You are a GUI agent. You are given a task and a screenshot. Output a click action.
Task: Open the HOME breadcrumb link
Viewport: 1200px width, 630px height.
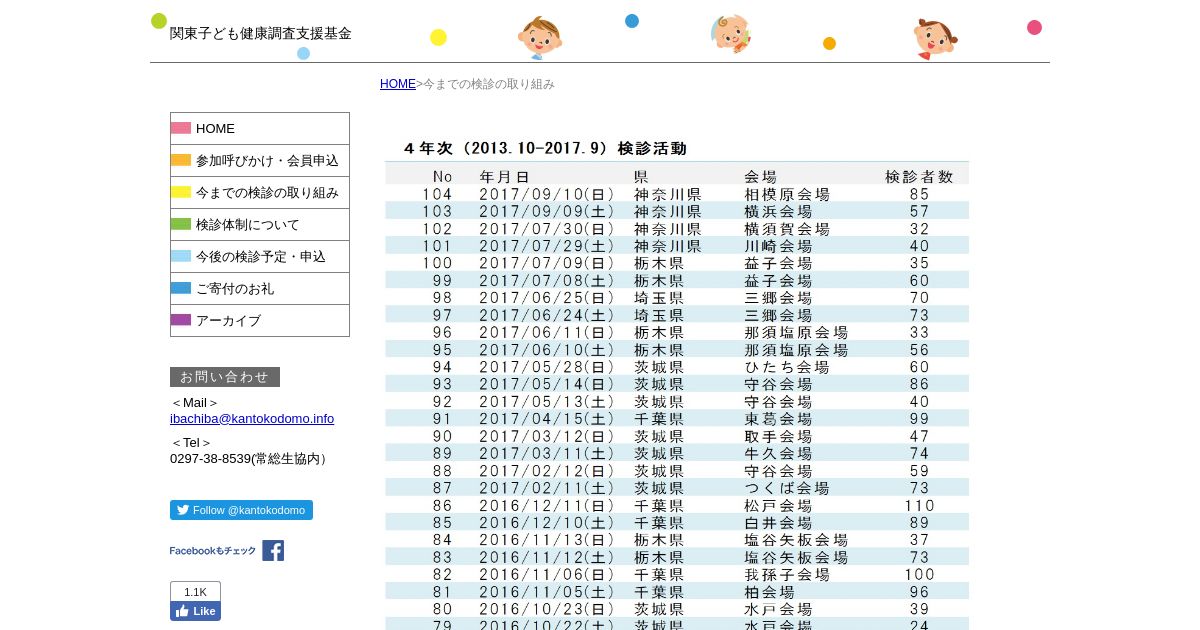[397, 84]
